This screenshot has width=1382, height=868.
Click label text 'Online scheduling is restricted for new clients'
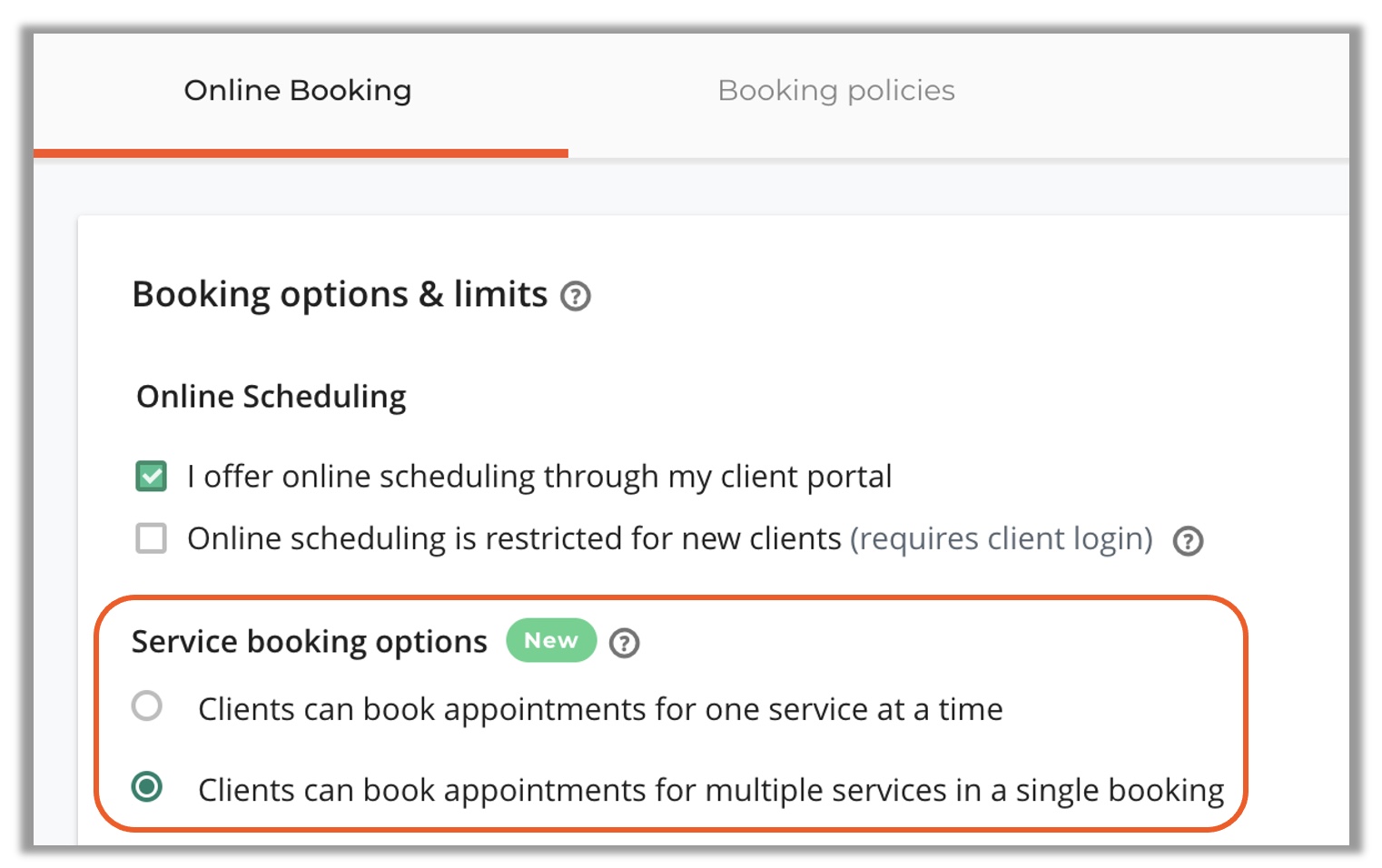[x=514, y=538]
